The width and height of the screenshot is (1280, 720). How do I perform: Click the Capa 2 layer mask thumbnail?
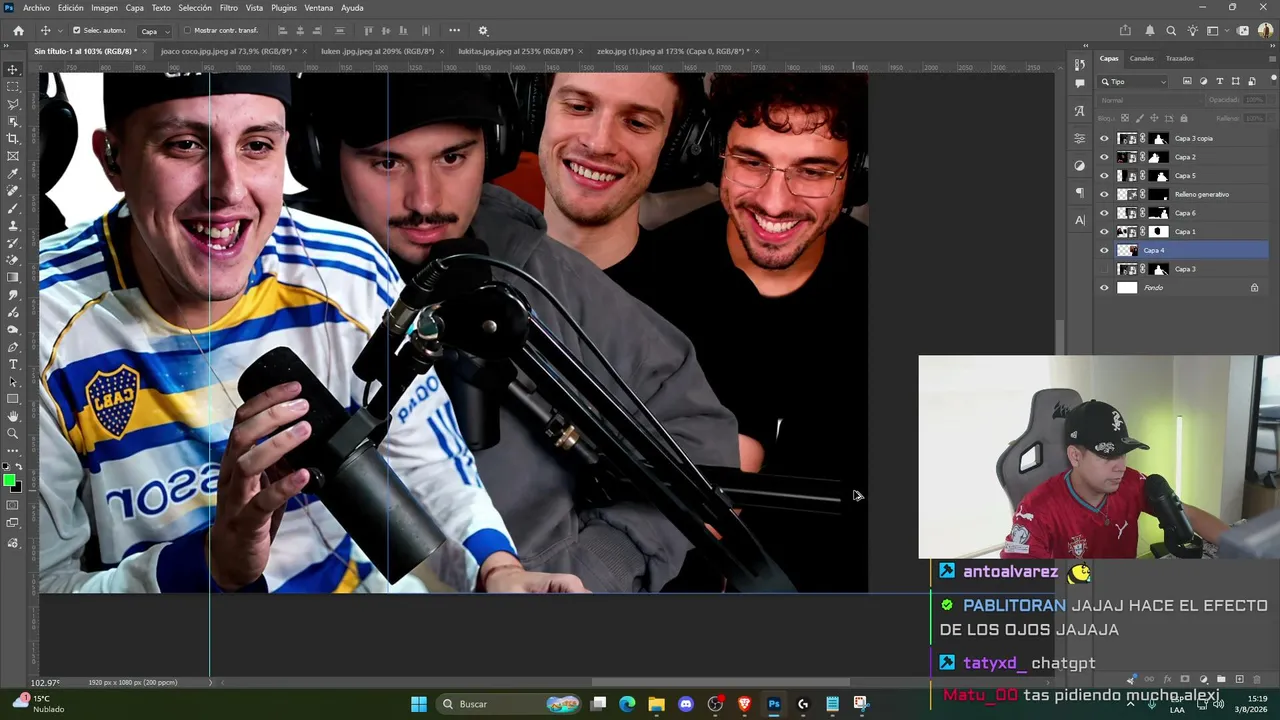[1158, 157]
